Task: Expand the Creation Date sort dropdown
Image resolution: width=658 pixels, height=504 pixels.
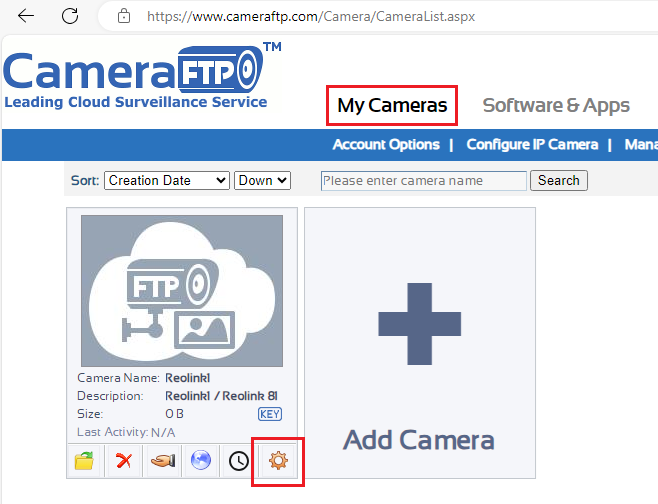Action: [x=166, y=181]
